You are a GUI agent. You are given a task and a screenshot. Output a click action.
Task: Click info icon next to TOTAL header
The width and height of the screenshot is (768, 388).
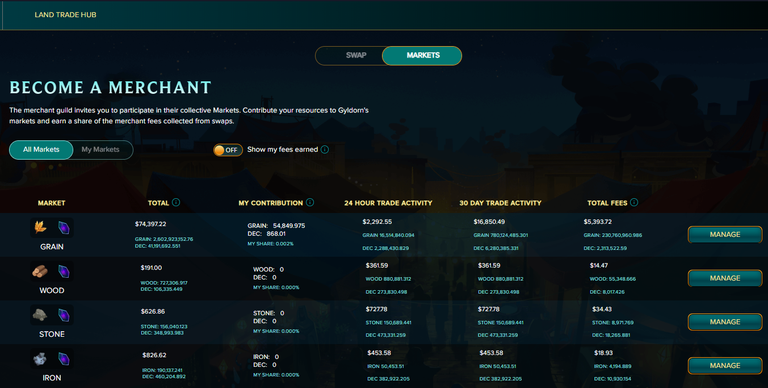[176, 202]
